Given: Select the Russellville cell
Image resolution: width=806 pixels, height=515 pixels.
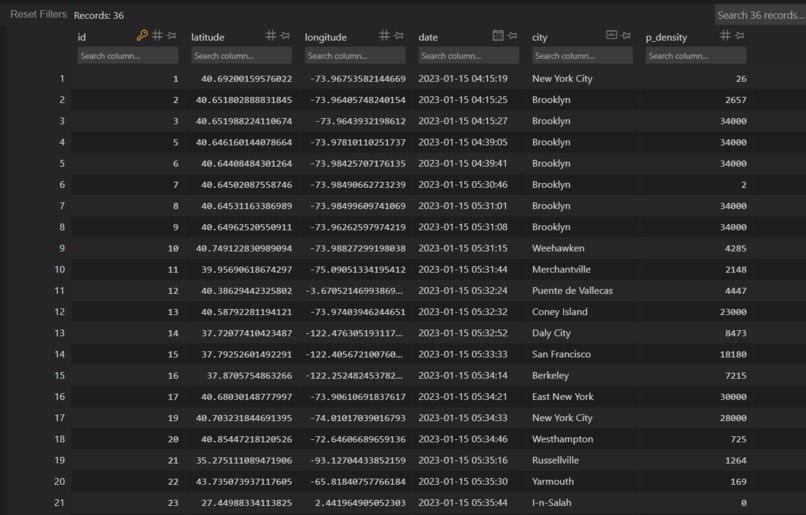Looking at the screenshot, I should pos(556,460).
